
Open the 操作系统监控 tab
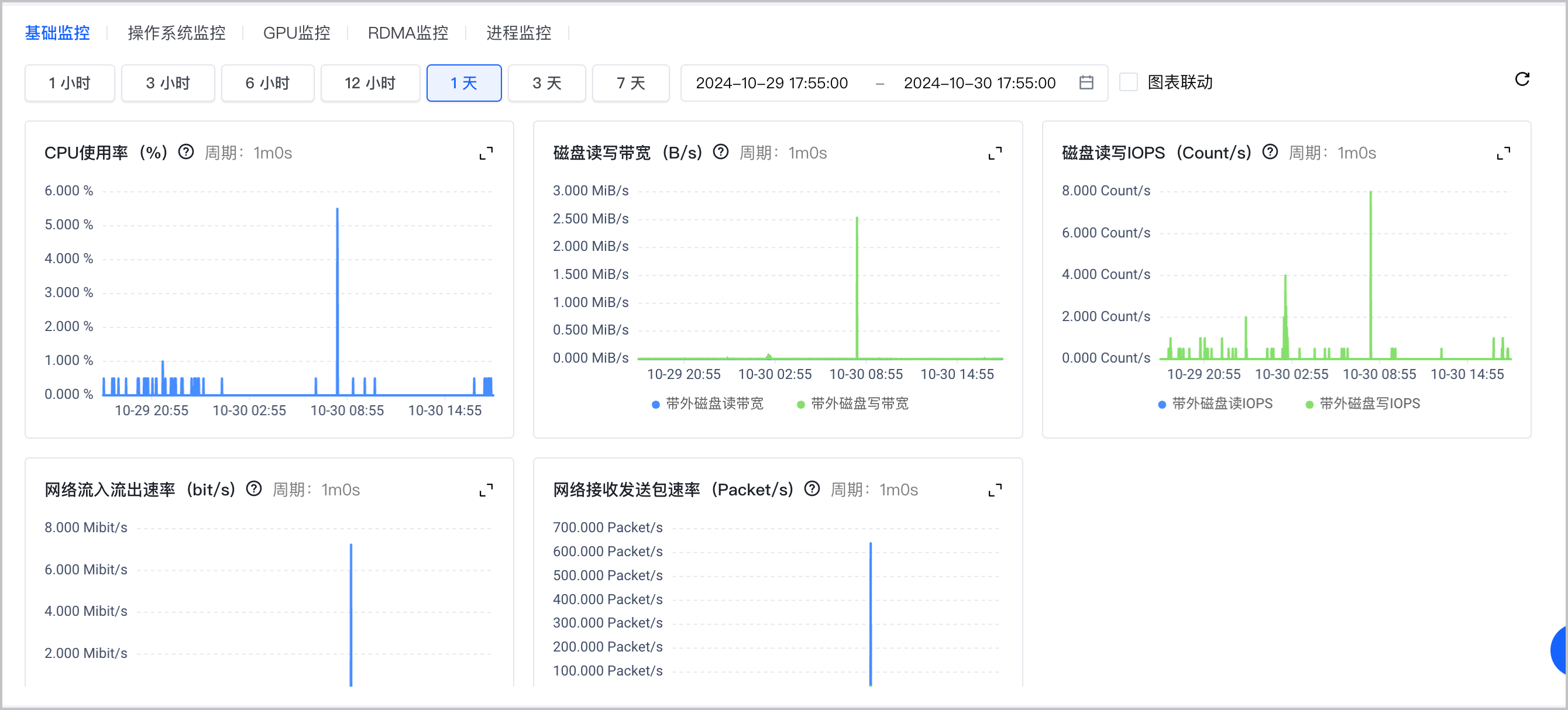pyautogui.click(x=177, y=33)
